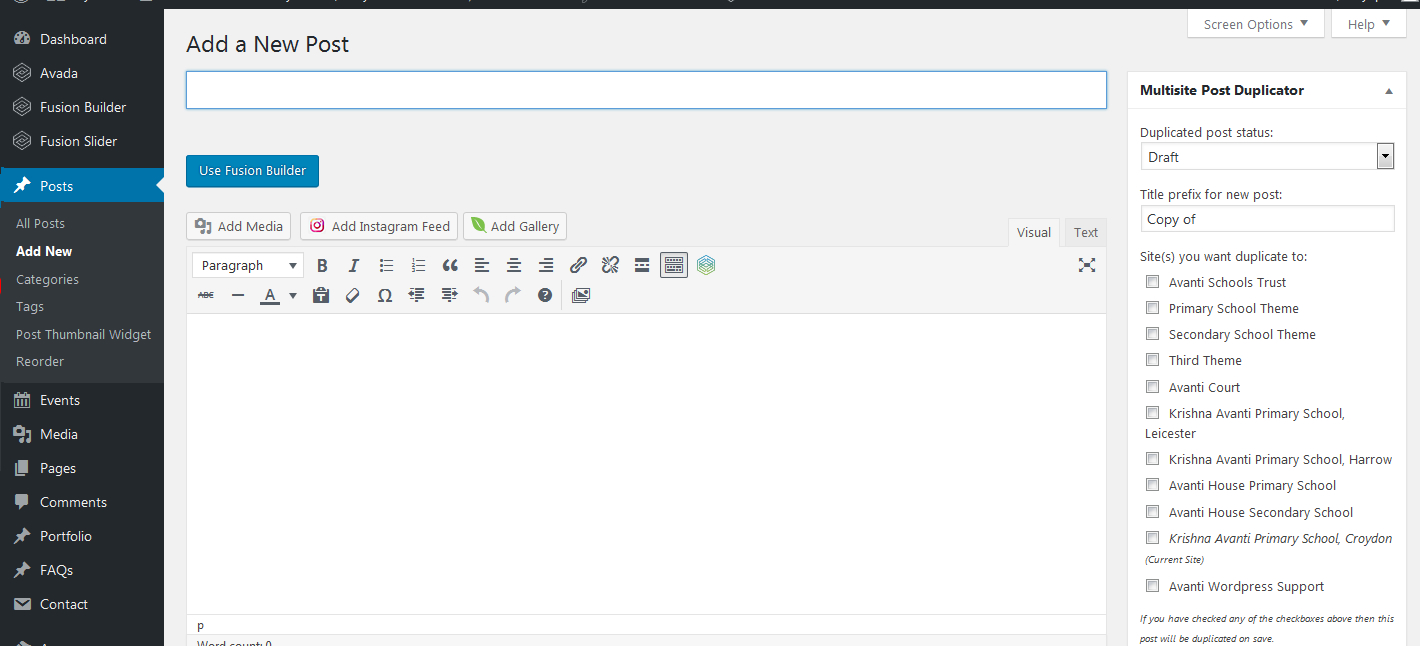Click the Add Media button
The width and height of the screenshot is (1420, 646).
click(239, 226)
